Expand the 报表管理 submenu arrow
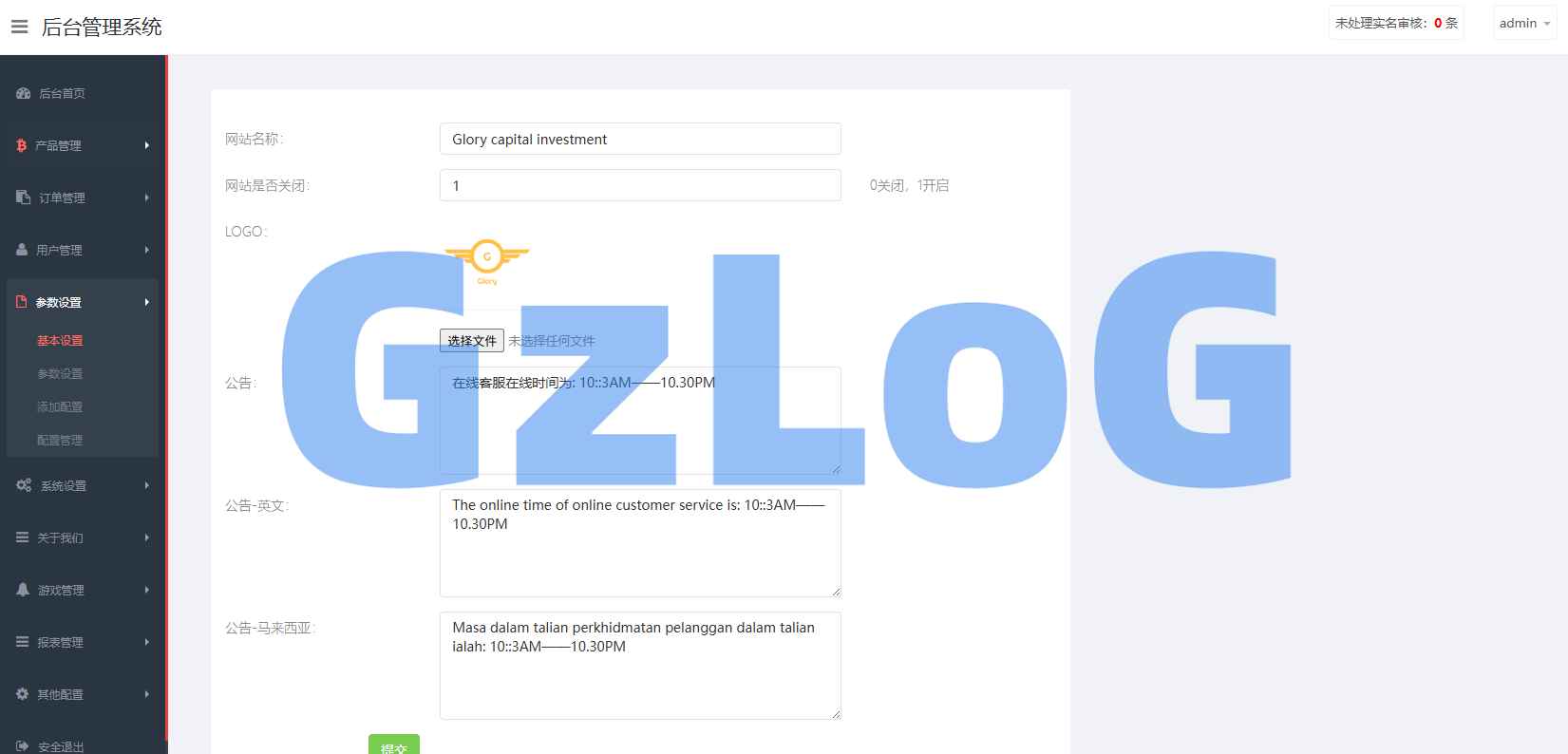 (x=147, y=642)
